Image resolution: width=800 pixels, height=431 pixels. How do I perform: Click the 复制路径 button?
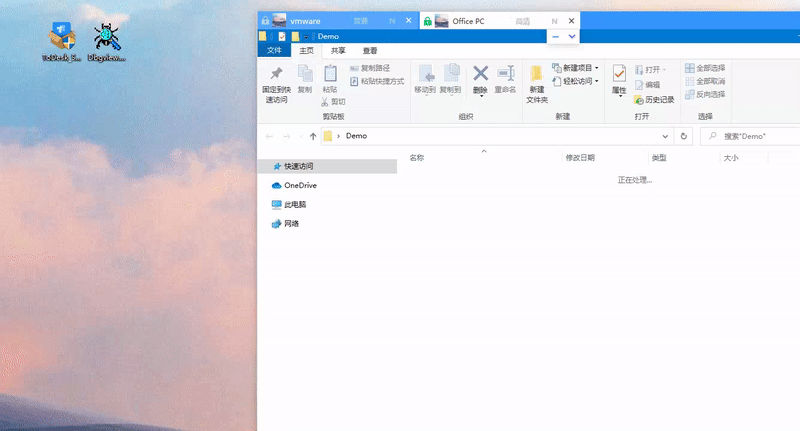click(x=370, y=68)
